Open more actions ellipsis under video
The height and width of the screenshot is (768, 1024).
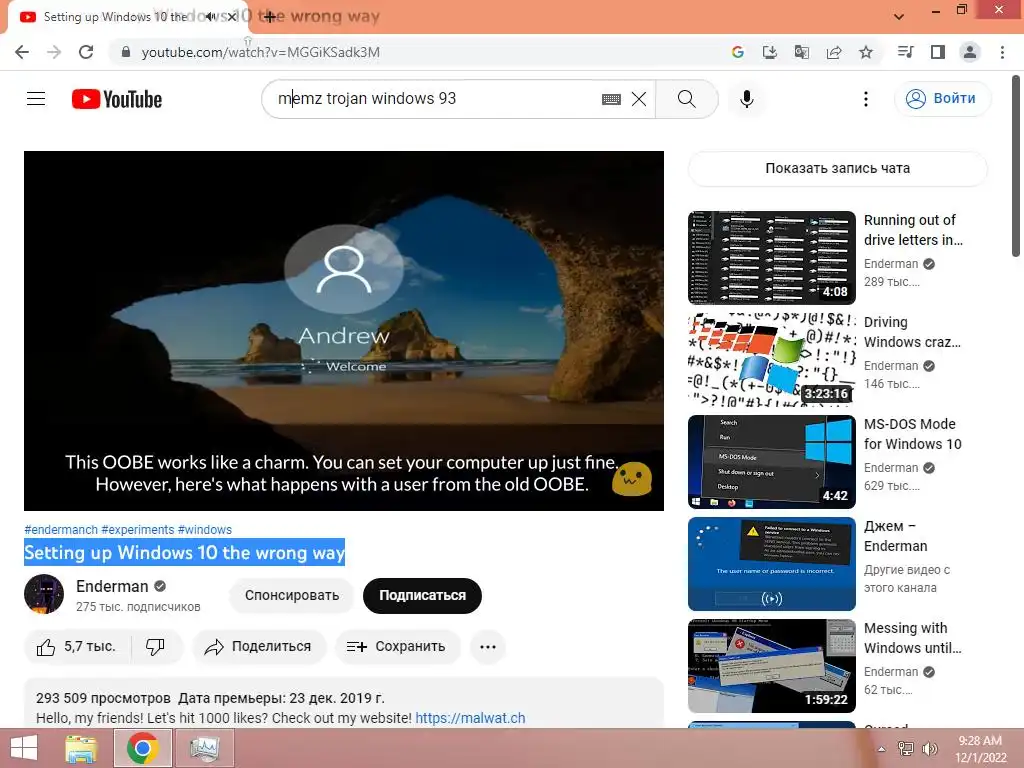(488, 647)
